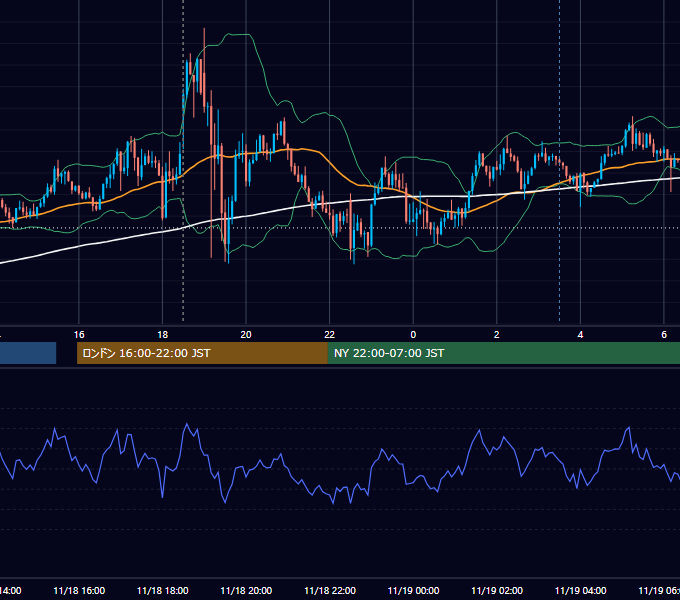This screenshot has width=680, height=600.
Task: Click the hour label 20 under the chart
Action: (246, 335)
